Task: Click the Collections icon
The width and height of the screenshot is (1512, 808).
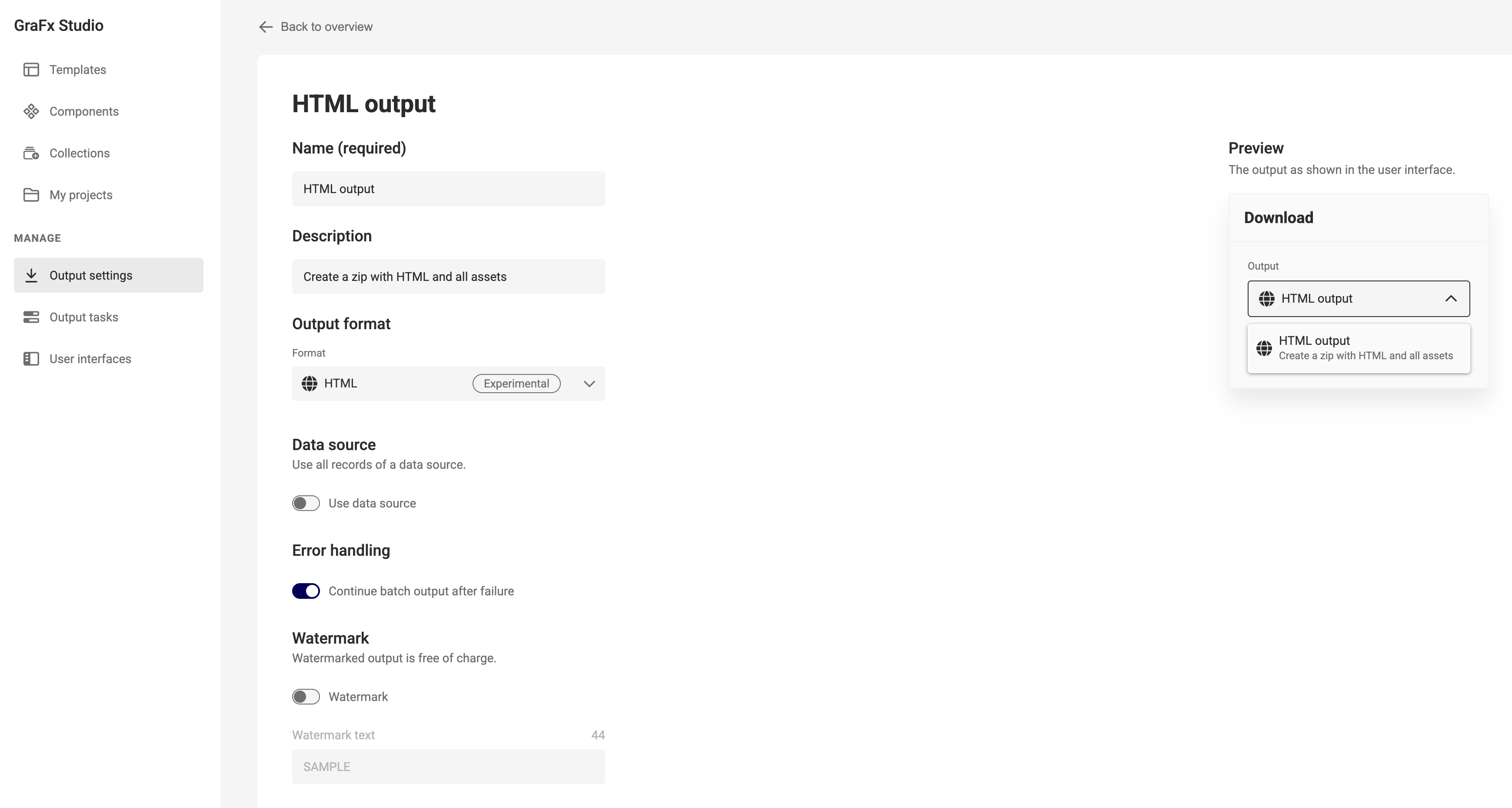Action: (x=32, y=153)
